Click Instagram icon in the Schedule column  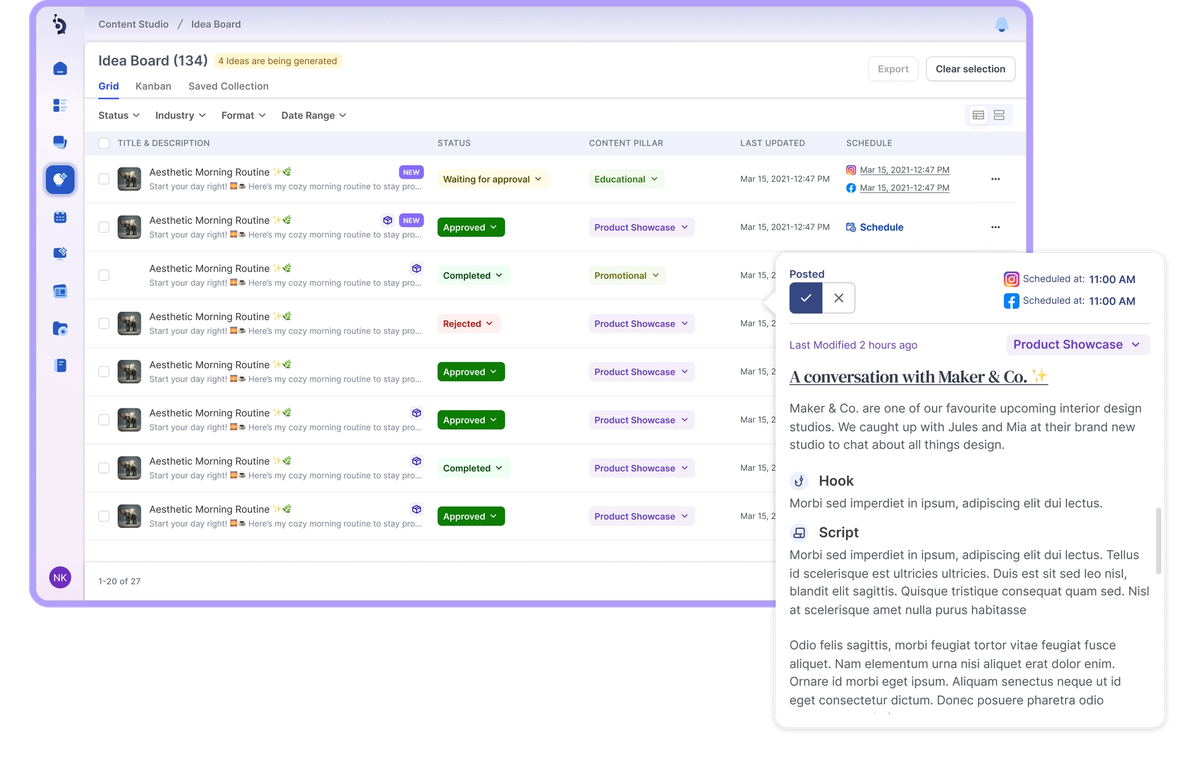coord(851,170)
